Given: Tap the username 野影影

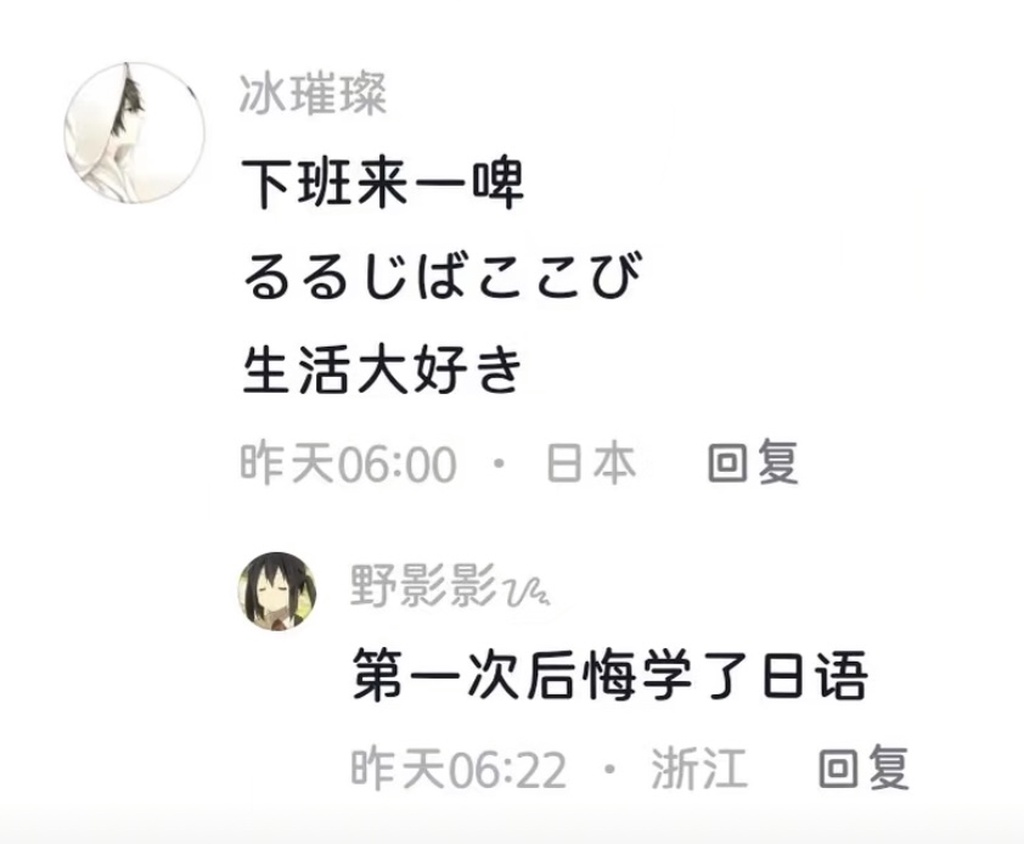Looking at the screenshot, I should (423, 586).
